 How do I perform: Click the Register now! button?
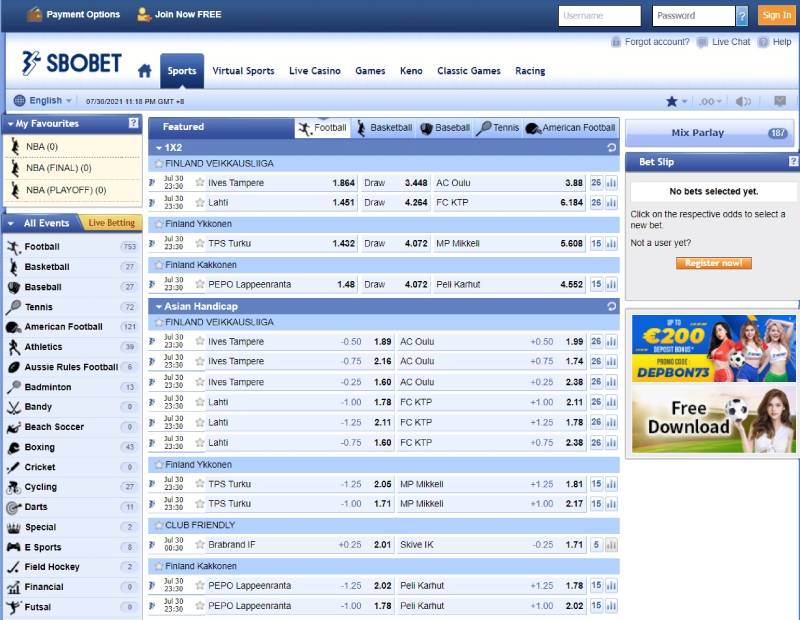point(713,263)
